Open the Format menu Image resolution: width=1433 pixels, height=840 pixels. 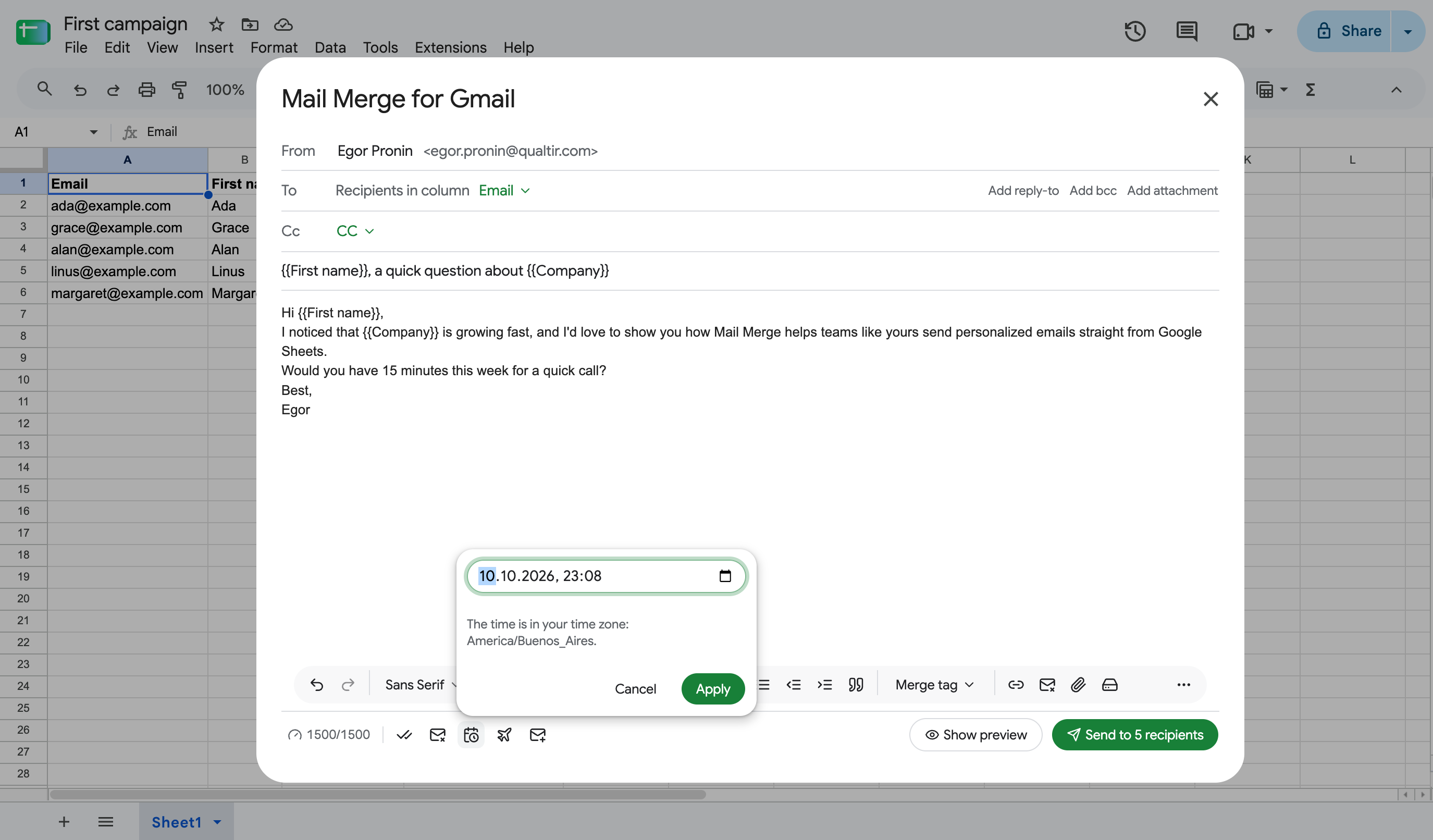(274, 47)
